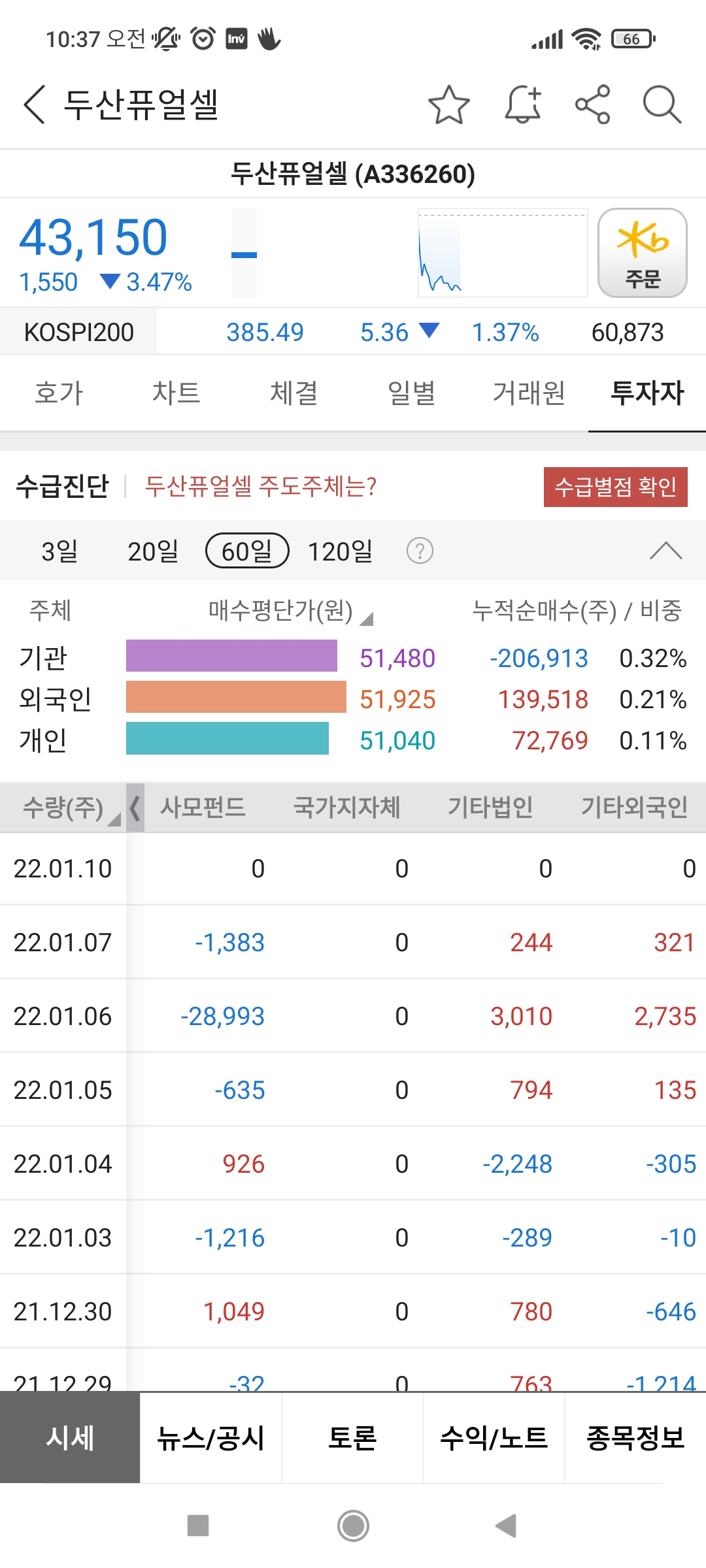Open the 토론 bottom tab

352,1437
